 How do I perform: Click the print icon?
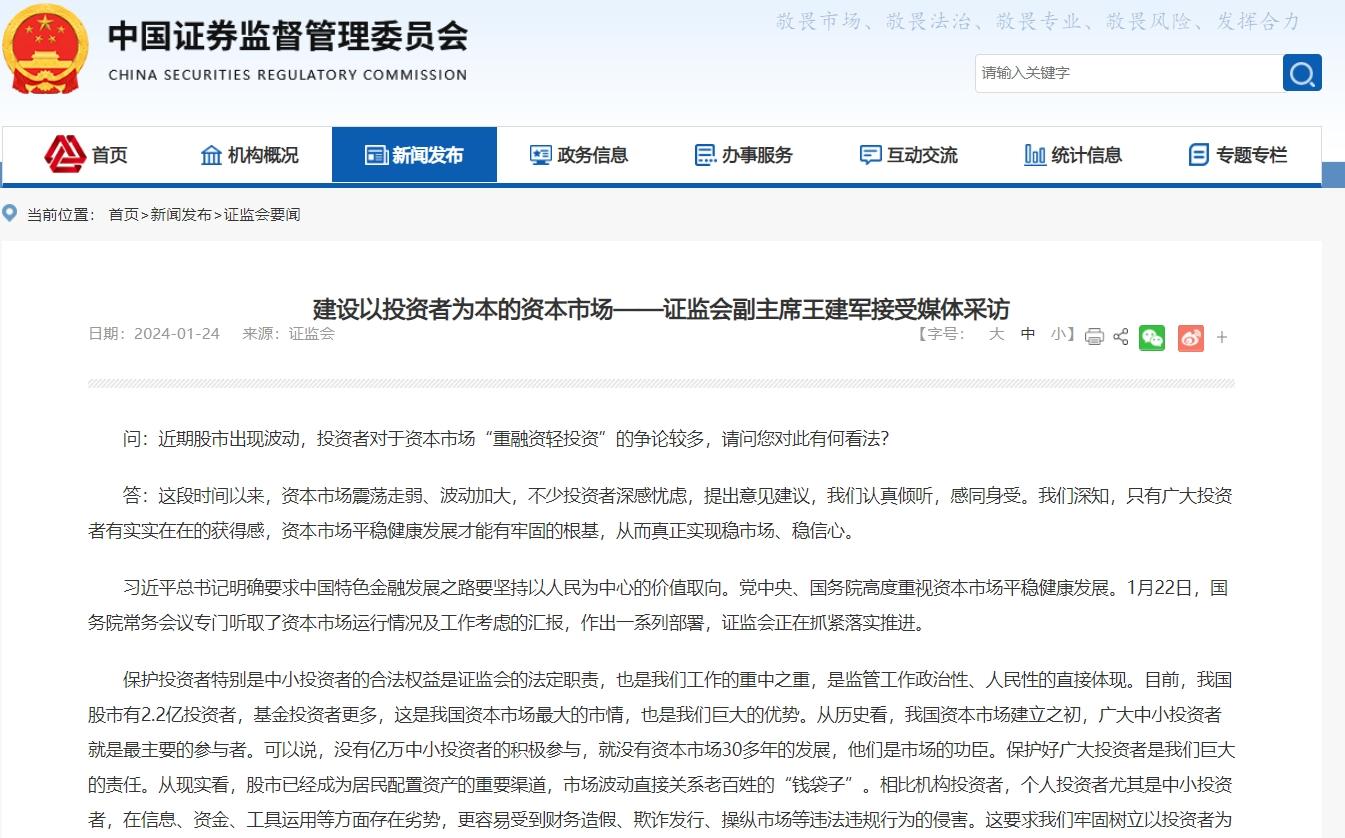(x=1094, y=337)
